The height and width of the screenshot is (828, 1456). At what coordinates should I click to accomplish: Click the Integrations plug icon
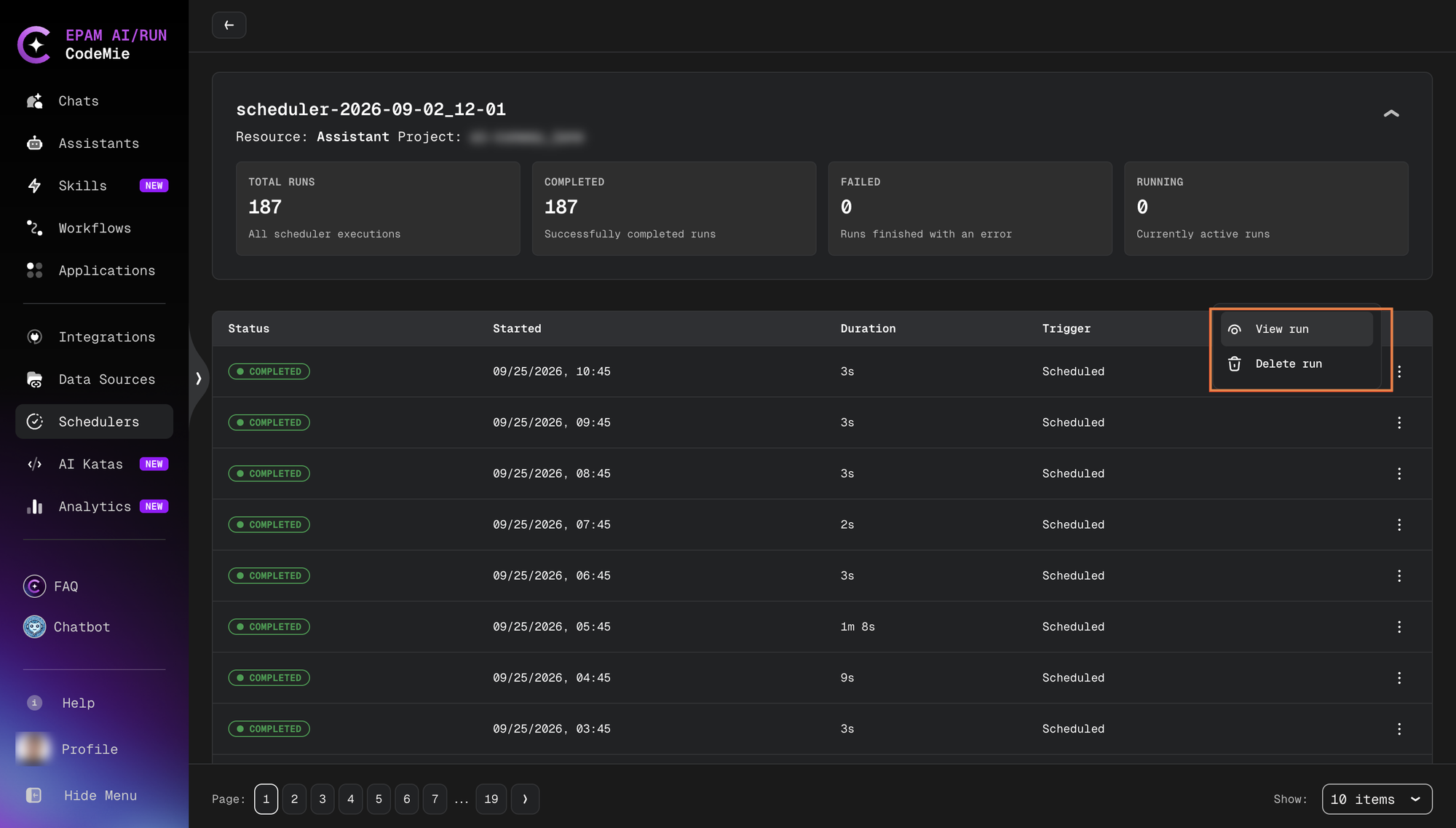34,337
